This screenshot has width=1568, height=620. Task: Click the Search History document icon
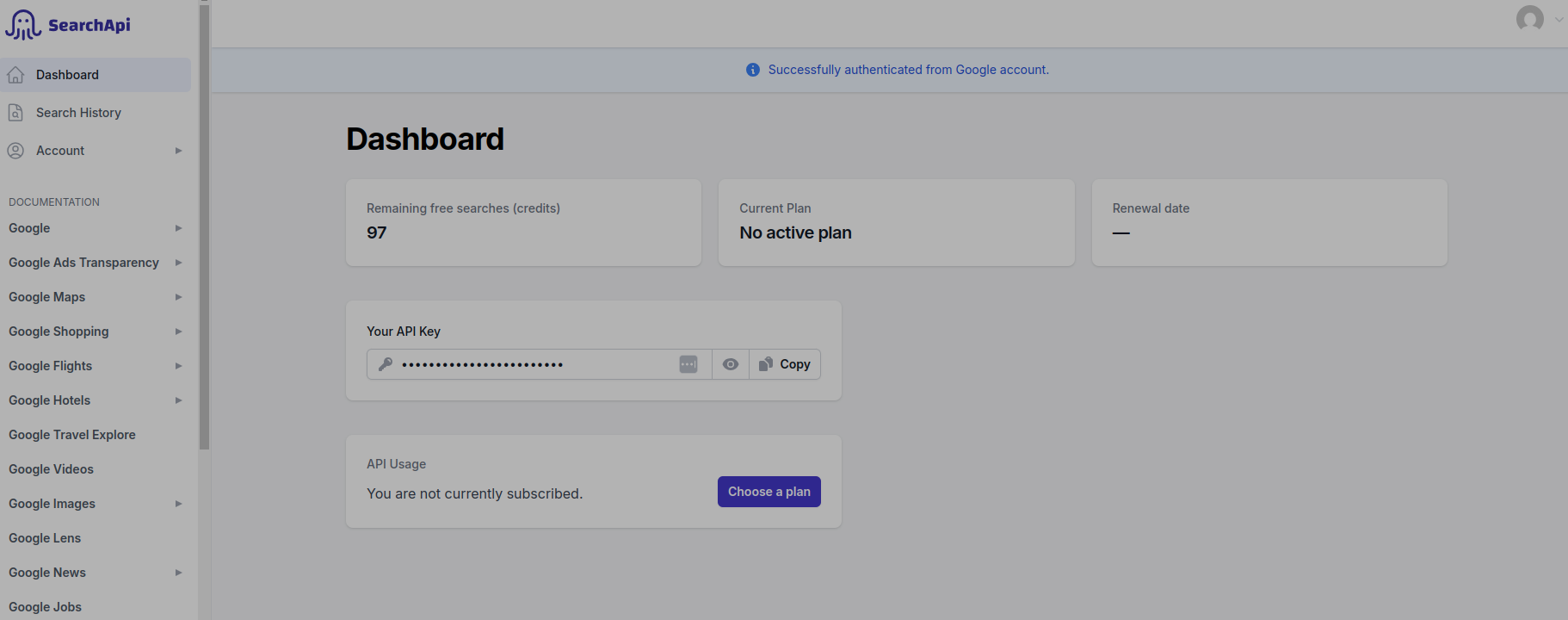pos(15,113)
